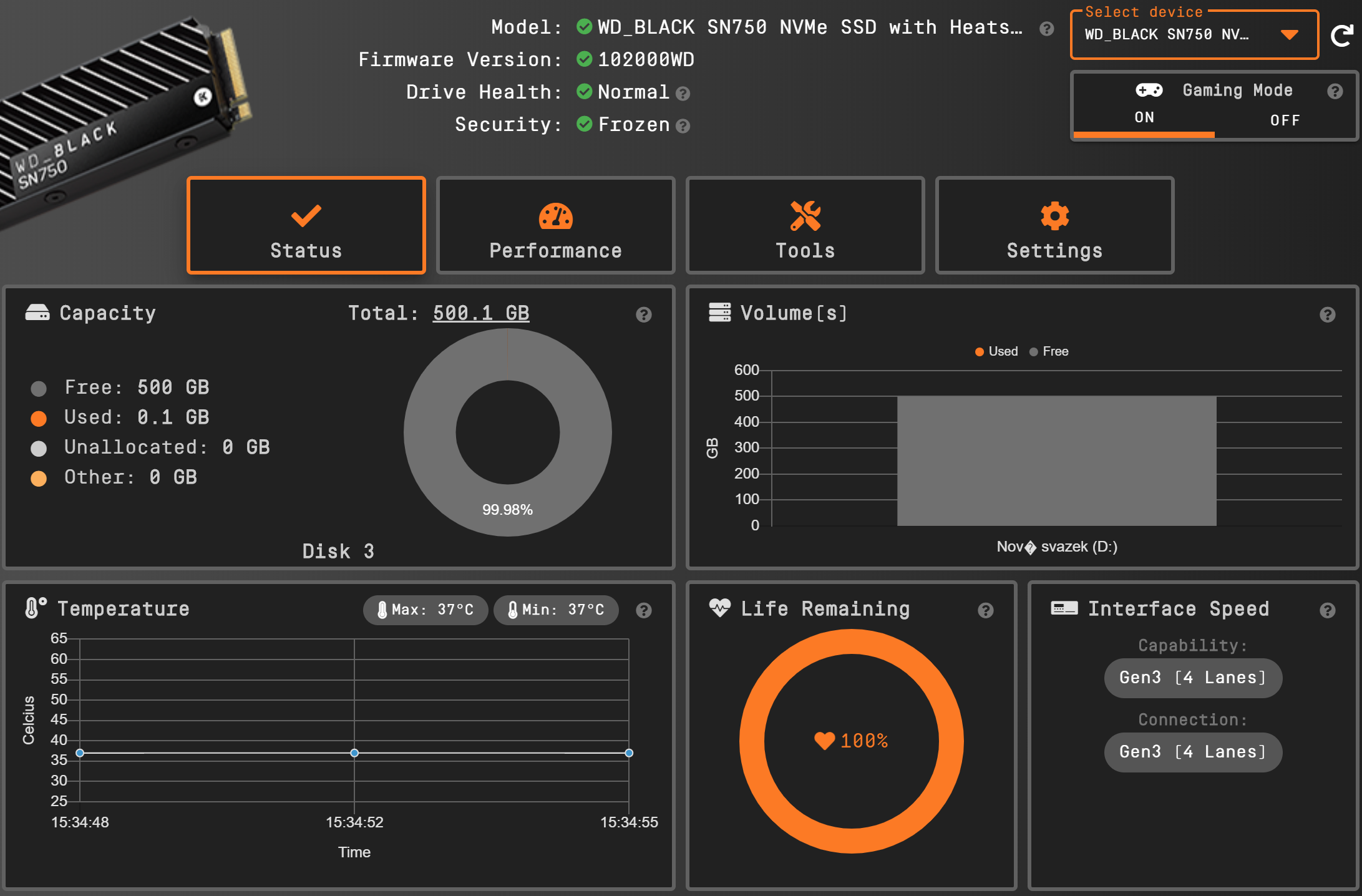Click the Temperature panel help icon
This screenshot has height=896, width=1362.
tap(643, 610)
